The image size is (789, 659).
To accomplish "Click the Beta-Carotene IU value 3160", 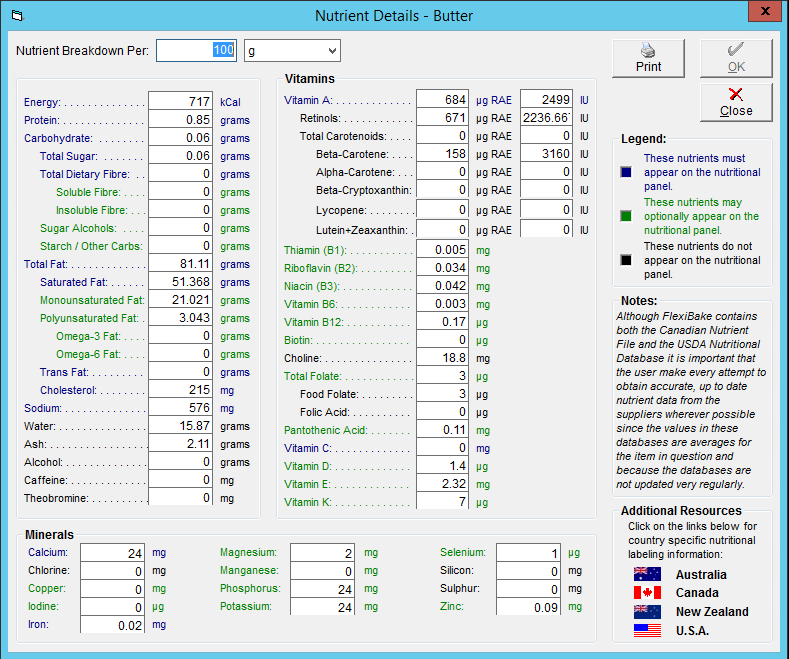I will pyautogui.click(x=546, y=154).
